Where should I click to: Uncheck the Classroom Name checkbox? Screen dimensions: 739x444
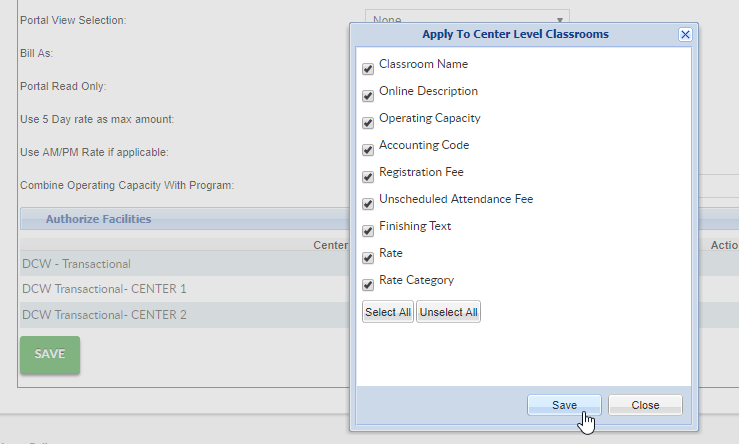point(368,69)
